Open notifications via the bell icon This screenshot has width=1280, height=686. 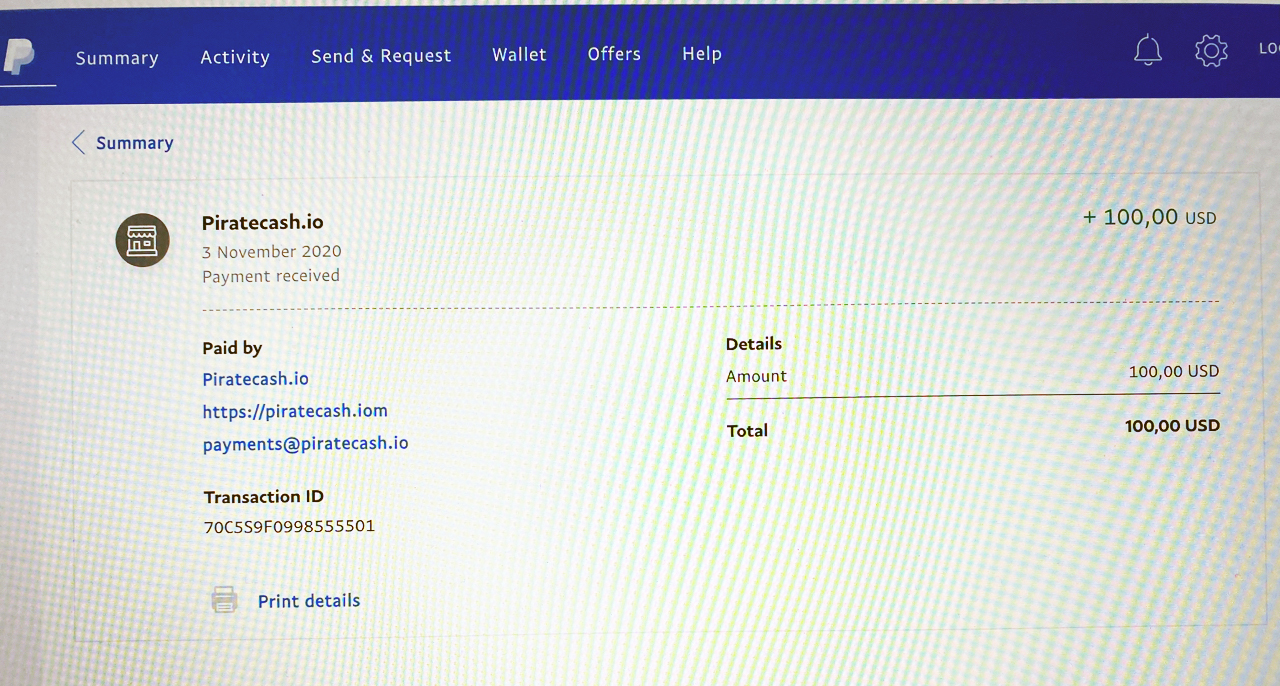click(1148, 50)
